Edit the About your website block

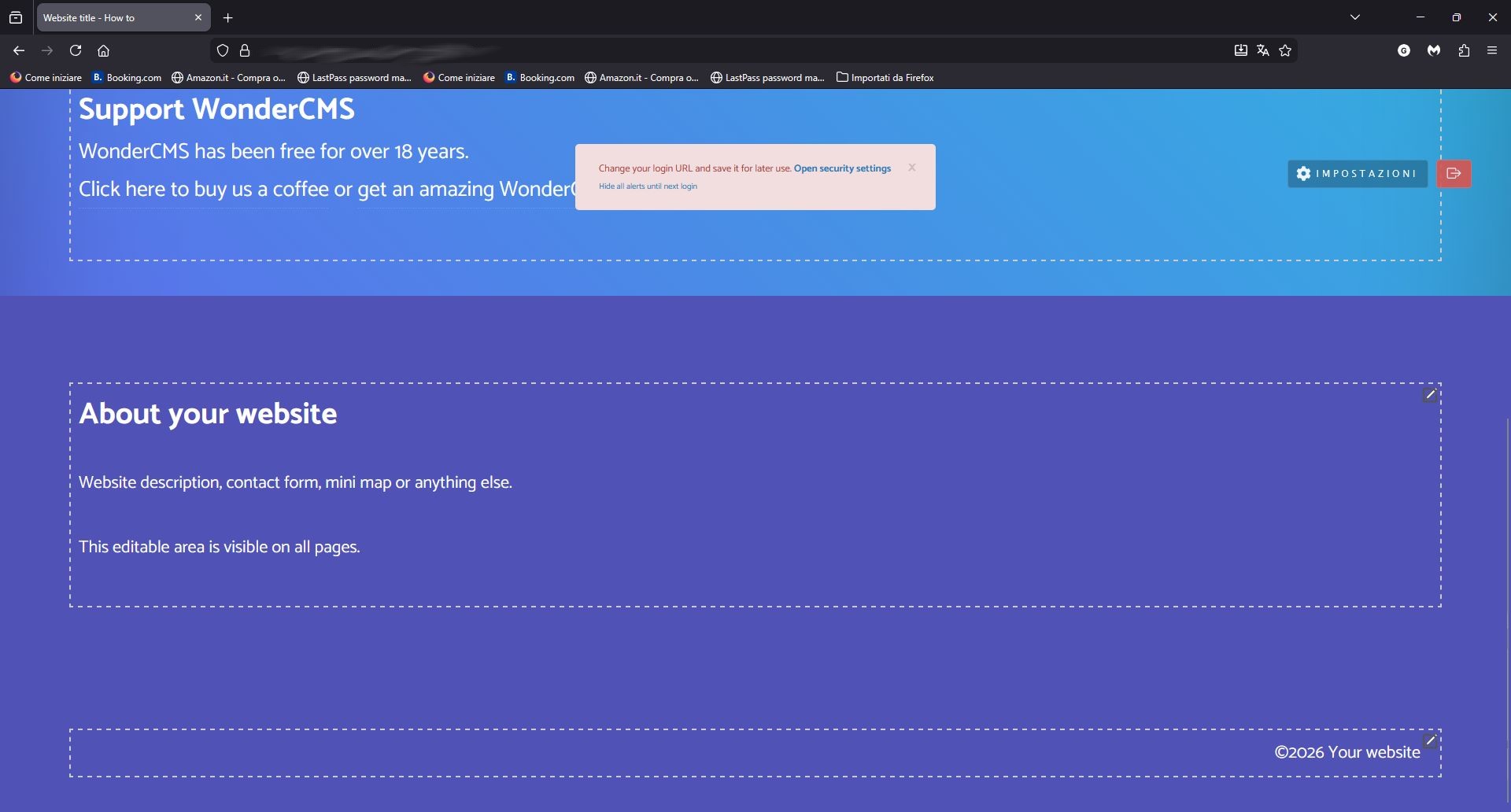(1430, 395)
